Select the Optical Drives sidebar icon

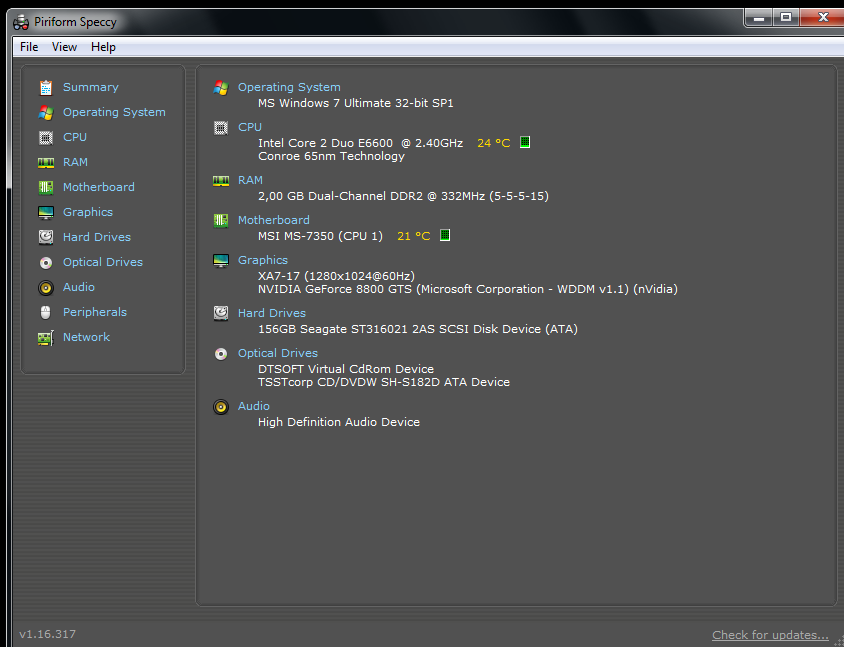[x=46, y=262]
